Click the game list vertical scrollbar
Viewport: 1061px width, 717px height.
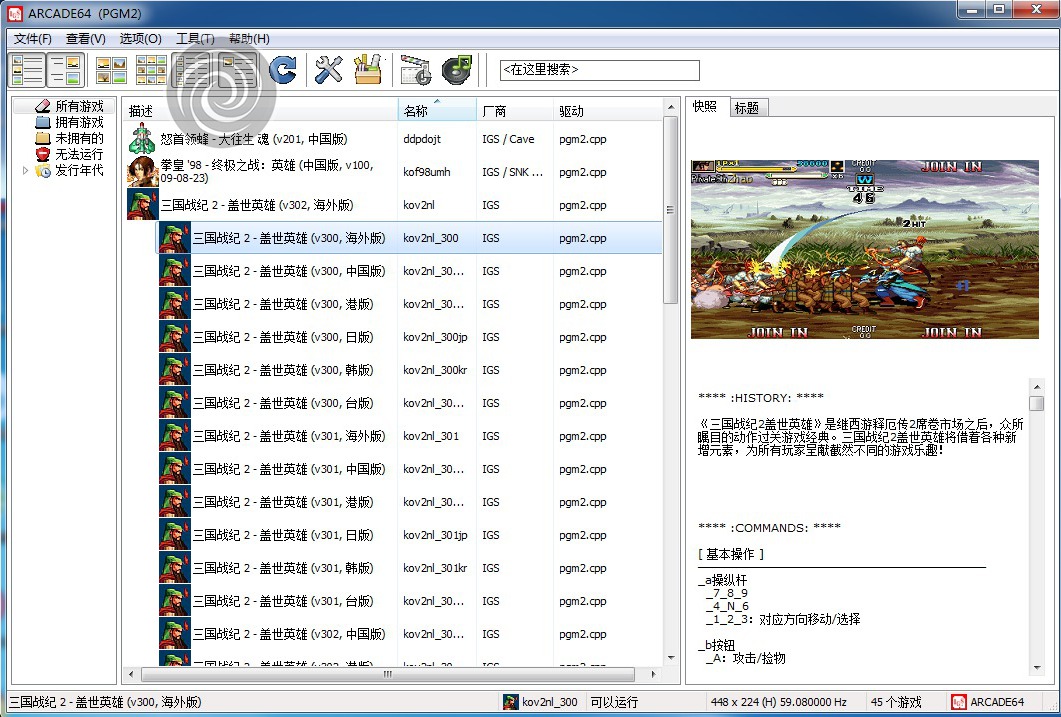pyautogui.click(x=671, y=400)
